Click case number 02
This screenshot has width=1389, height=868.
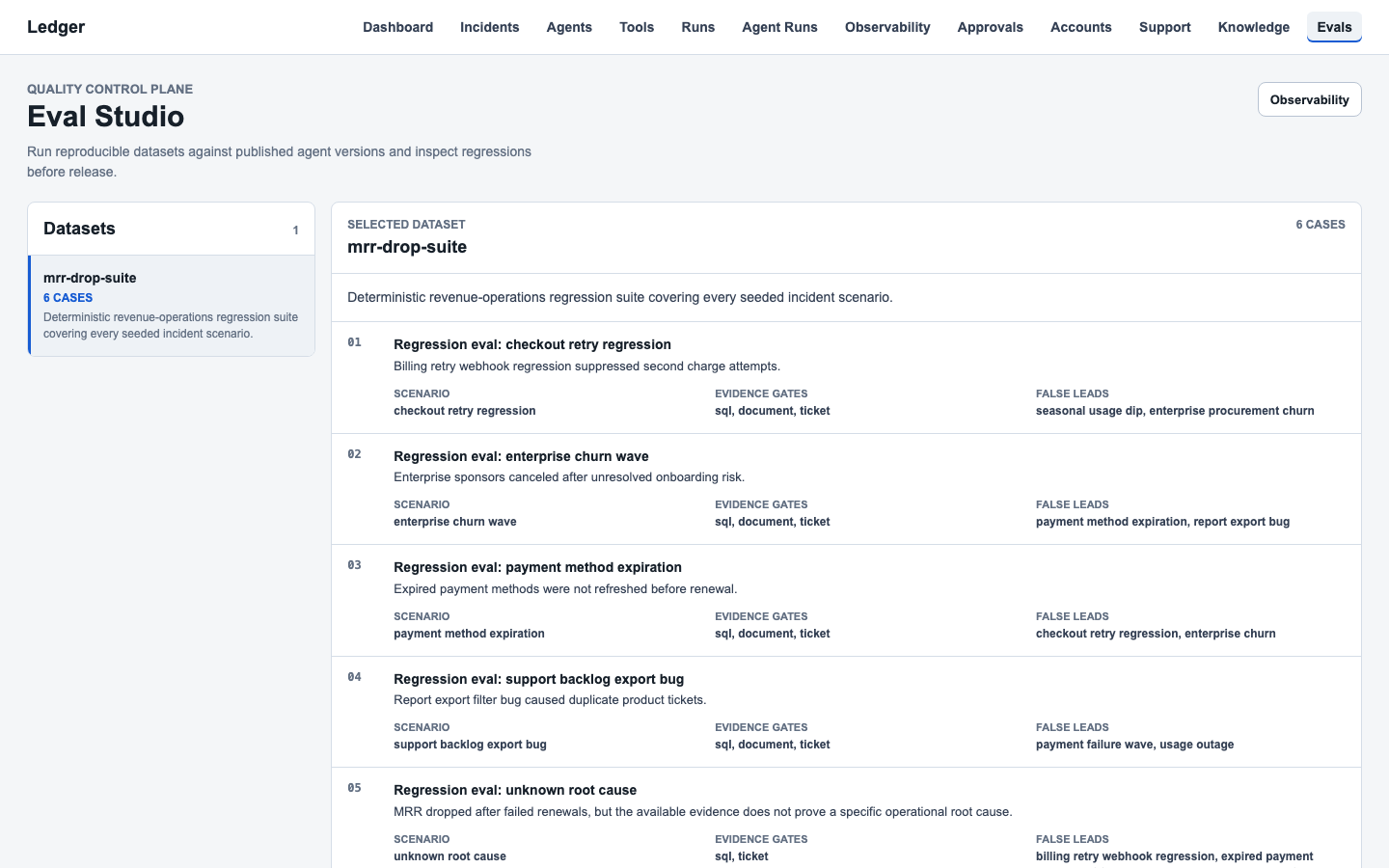point(354,454)
